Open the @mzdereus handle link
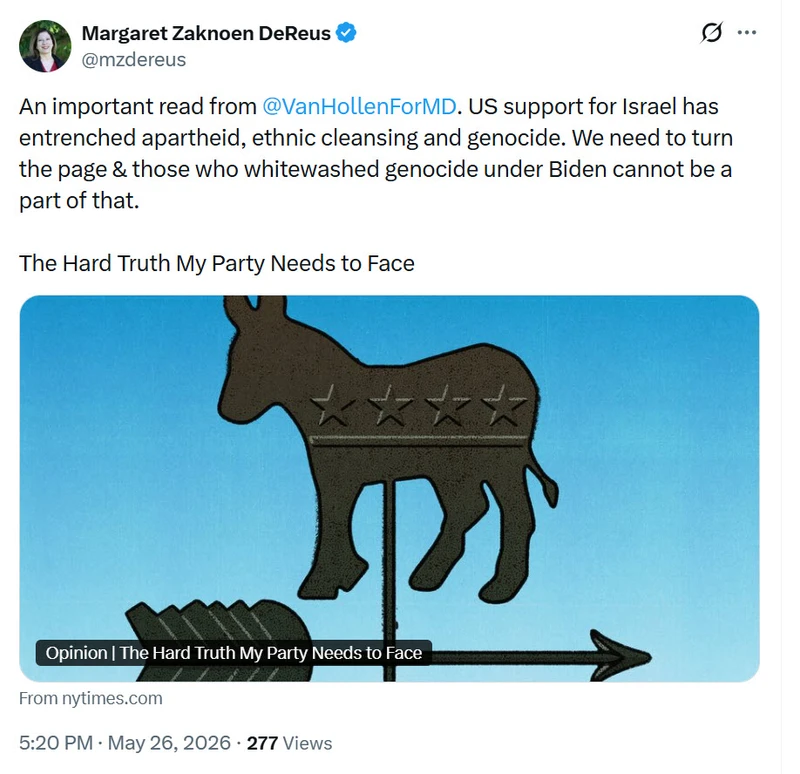The height and width of the screenshot is (774, 800). (x=134, y=60)
